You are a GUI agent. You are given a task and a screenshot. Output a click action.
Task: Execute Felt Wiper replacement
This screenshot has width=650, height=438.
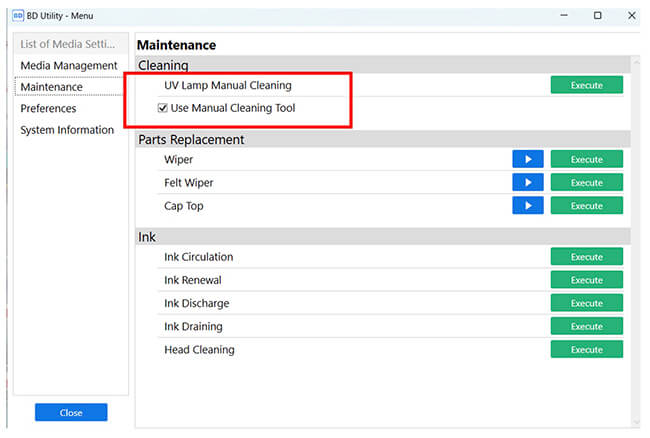pos(586,182)
